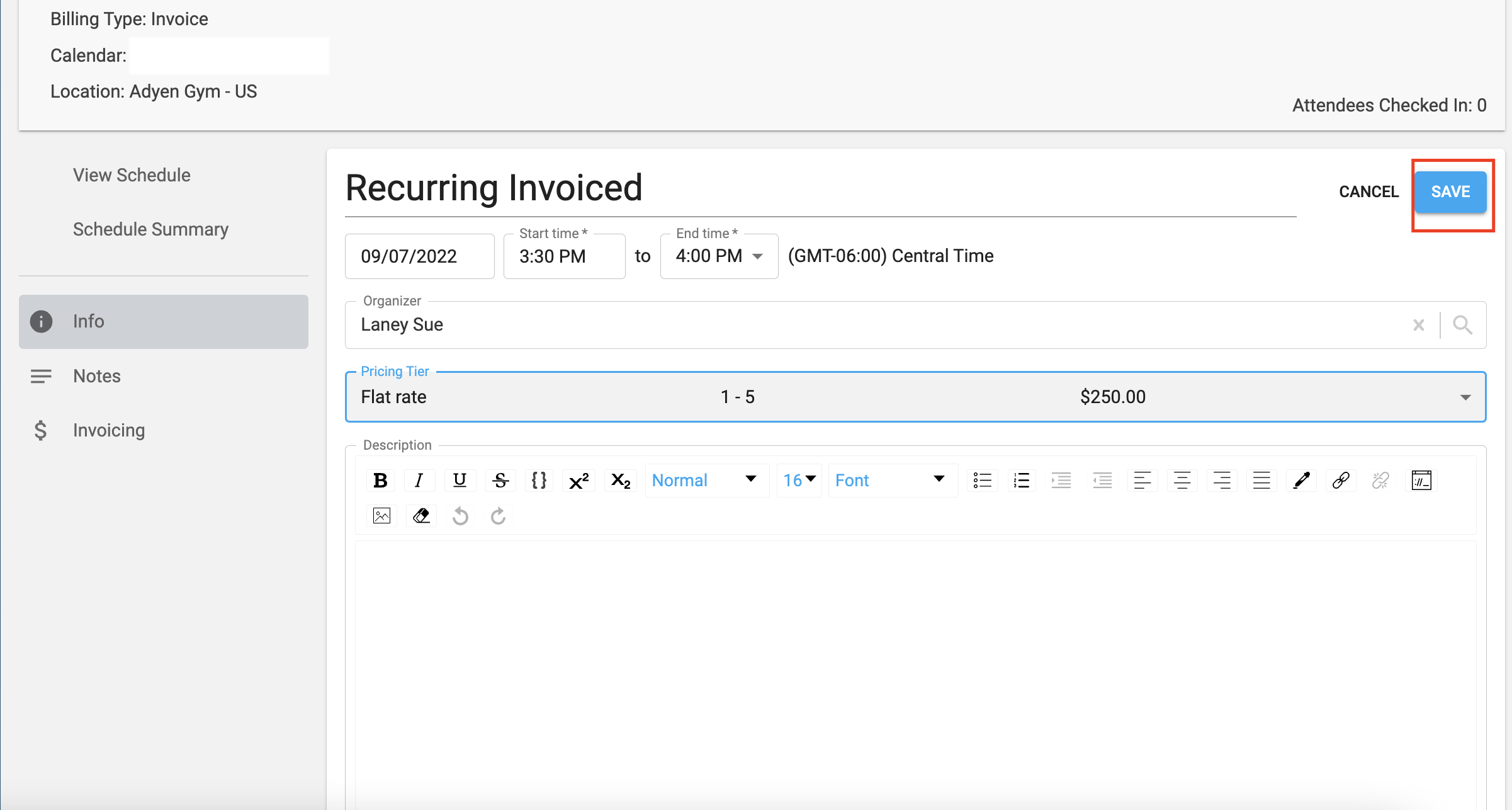Screen dimensions: 1512x810
Task: Insert unordered bullet list
Action: click(x=982, y=481)
